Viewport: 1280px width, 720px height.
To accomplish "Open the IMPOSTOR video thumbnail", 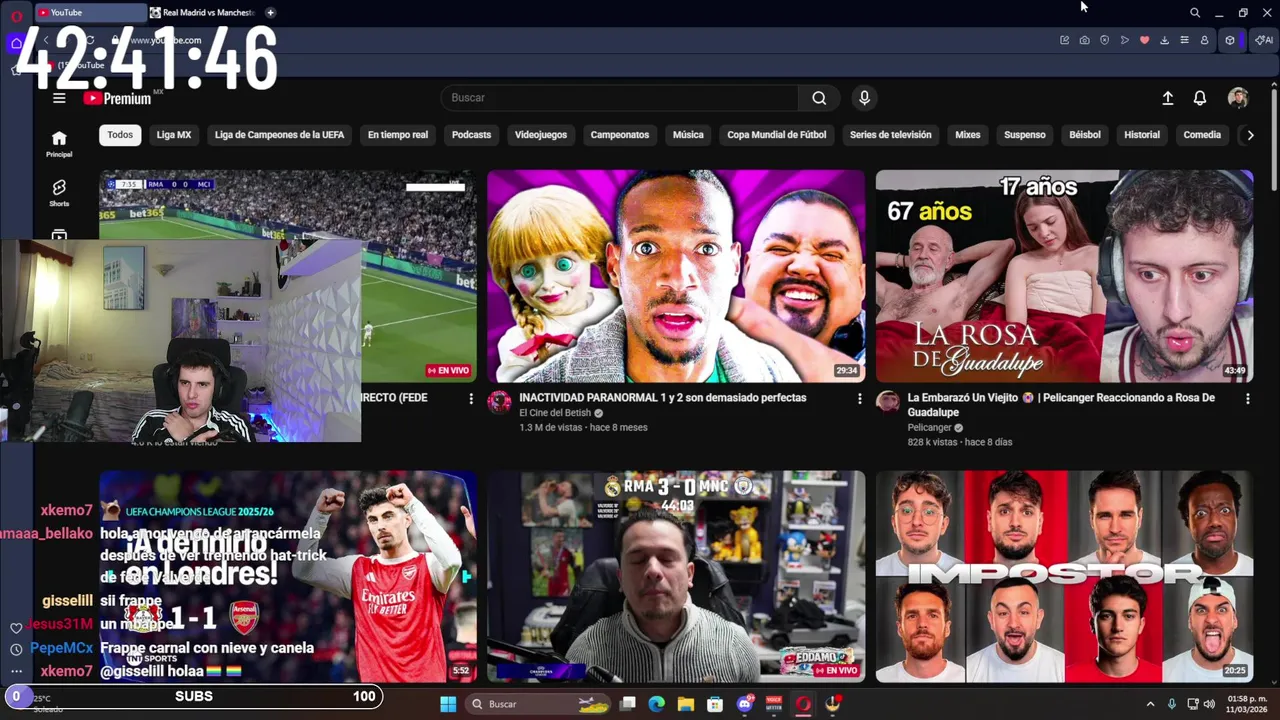I will click(x=1064, y=577).
